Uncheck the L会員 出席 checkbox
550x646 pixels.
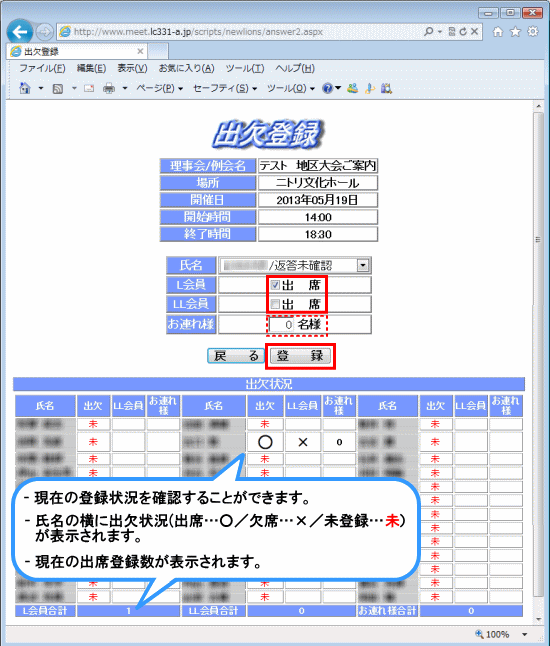[x=275, y=285]
